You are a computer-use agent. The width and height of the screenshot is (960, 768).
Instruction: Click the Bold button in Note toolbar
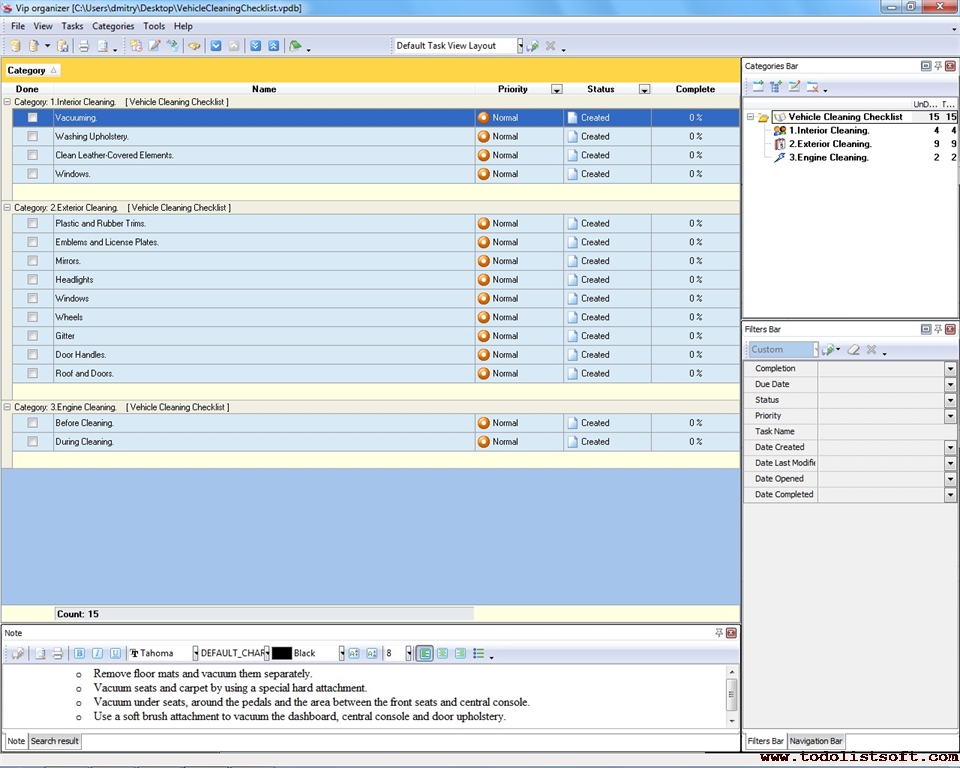coord(80,653)
